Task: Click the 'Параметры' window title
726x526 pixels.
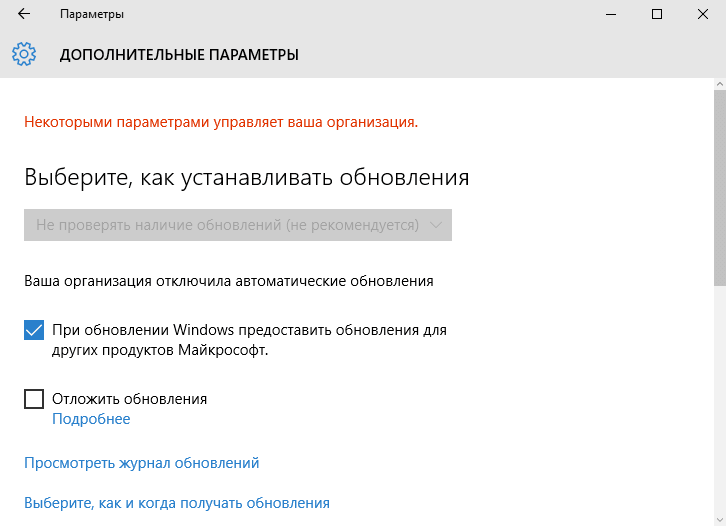Action: (x=92, y=14)
